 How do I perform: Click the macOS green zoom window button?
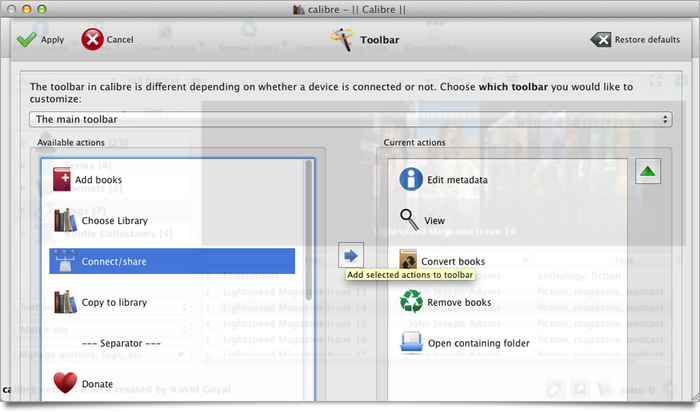pyautogui.click(x=42, y=9)
